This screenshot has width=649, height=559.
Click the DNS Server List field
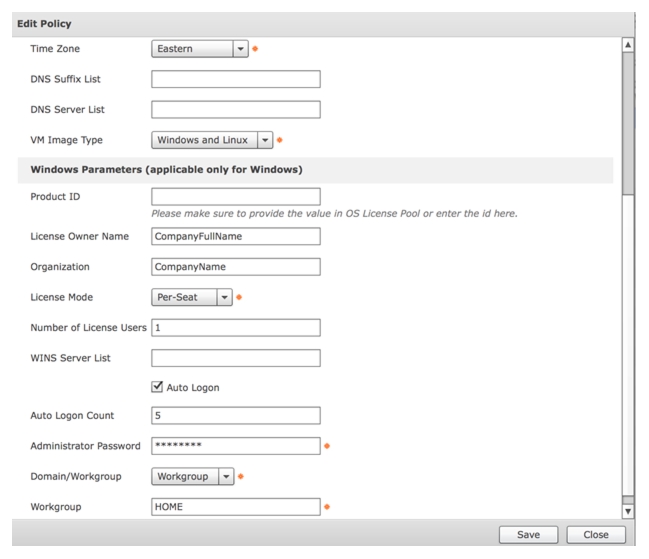pos(236,110)
